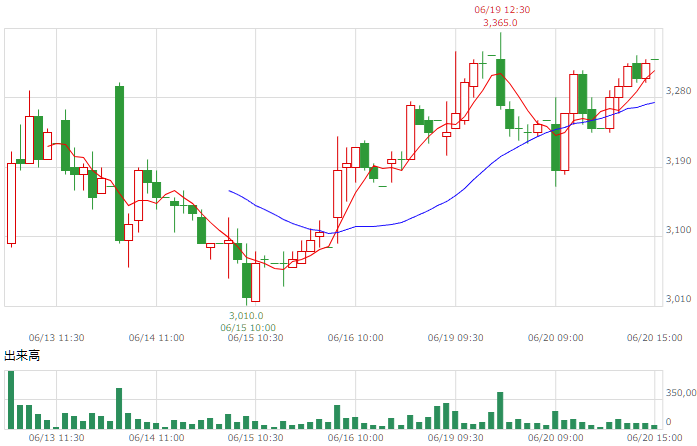
Task: Click the 350,00 volume axis label
Action: 681,393
